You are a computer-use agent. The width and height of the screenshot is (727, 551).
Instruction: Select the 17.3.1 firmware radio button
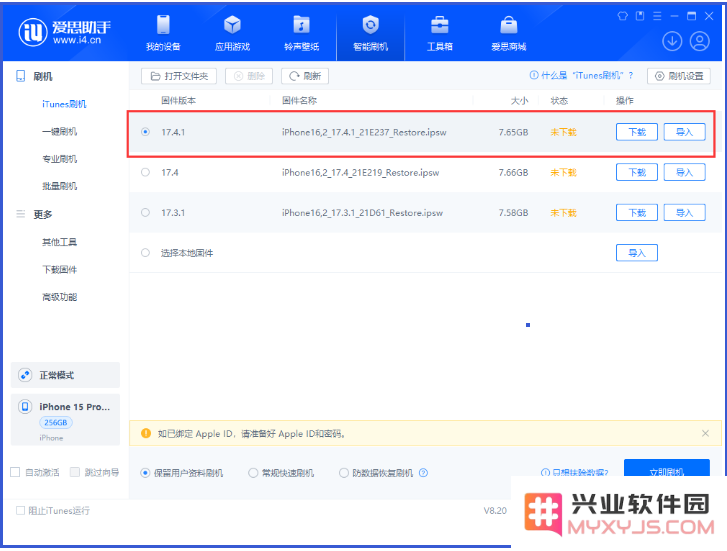pyautogui.click(x=146, y=212)
